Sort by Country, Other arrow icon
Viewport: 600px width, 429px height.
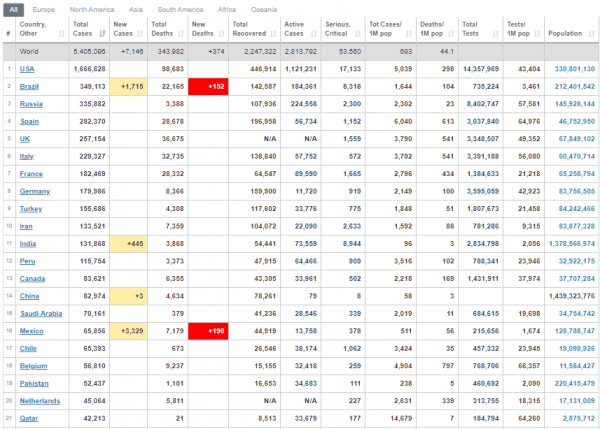[x=62, y=34]
